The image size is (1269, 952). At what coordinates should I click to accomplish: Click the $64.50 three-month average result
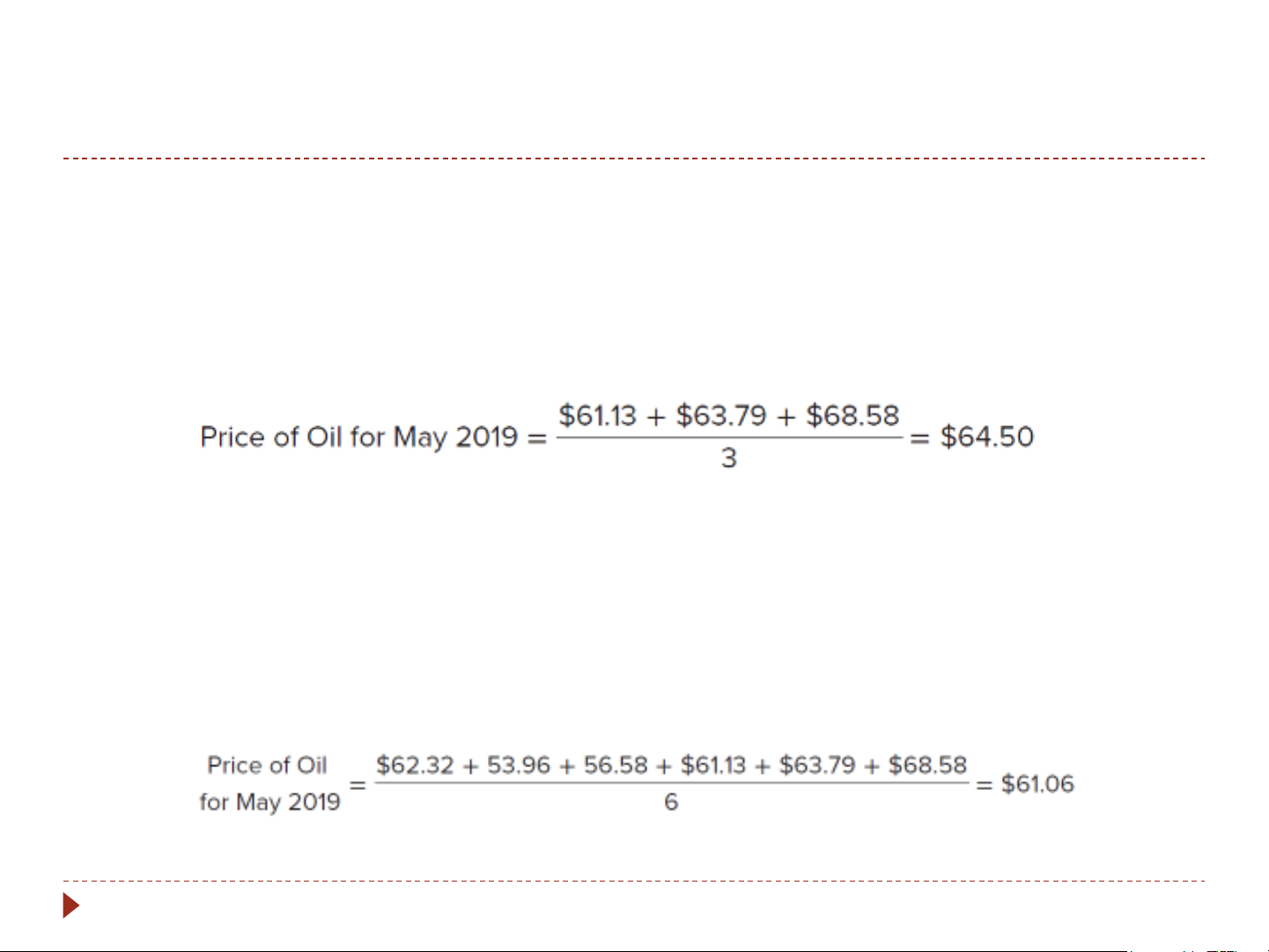pyautogui.click(x=986, y=437)
